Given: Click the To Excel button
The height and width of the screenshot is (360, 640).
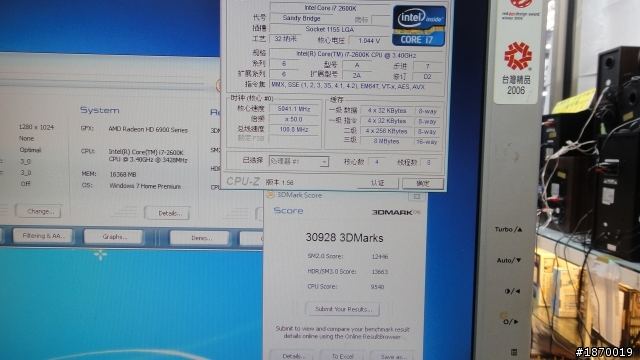Looking at the screenshot, I should (x=342, y=356).
